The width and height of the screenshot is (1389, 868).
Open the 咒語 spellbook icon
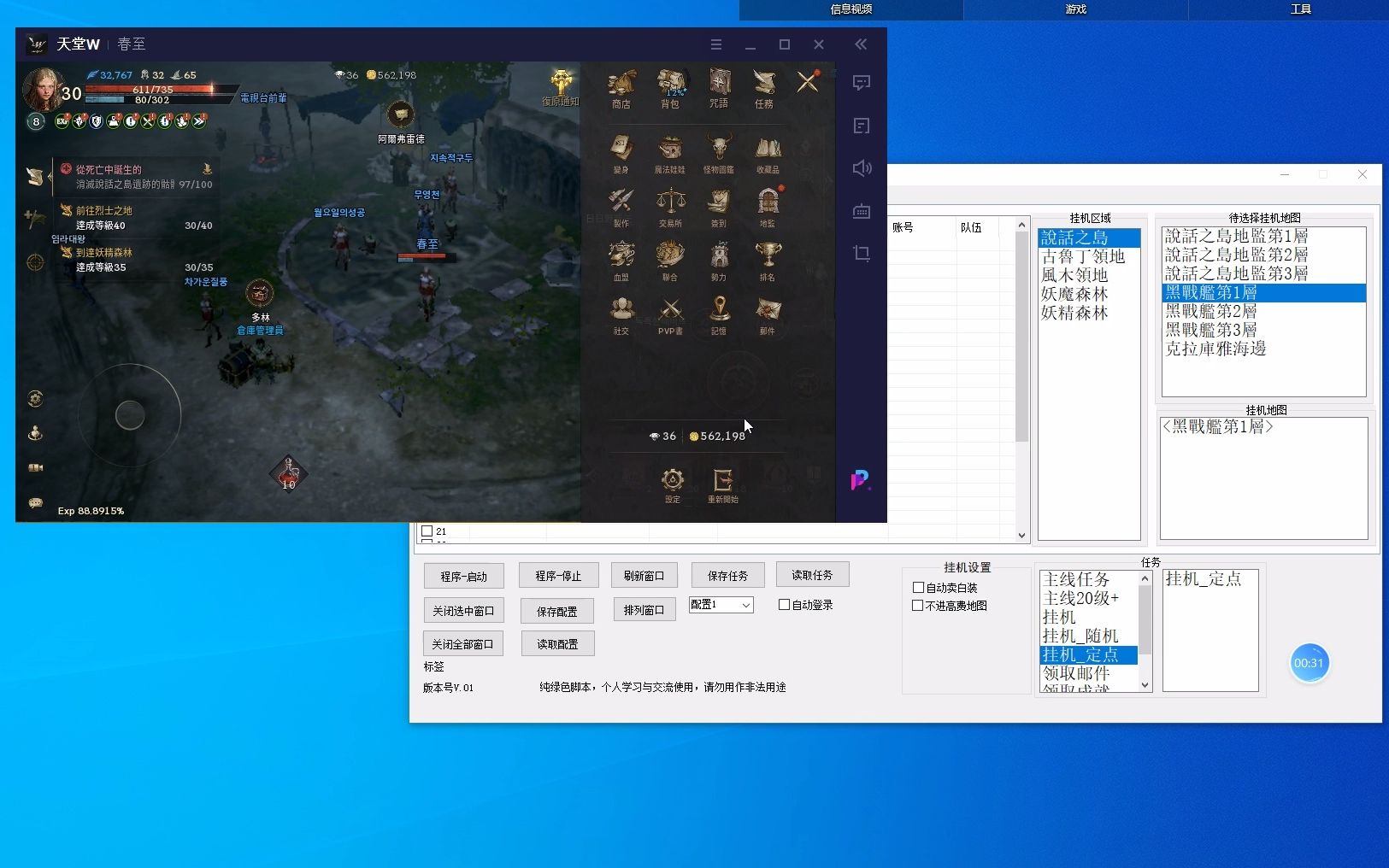719,88
